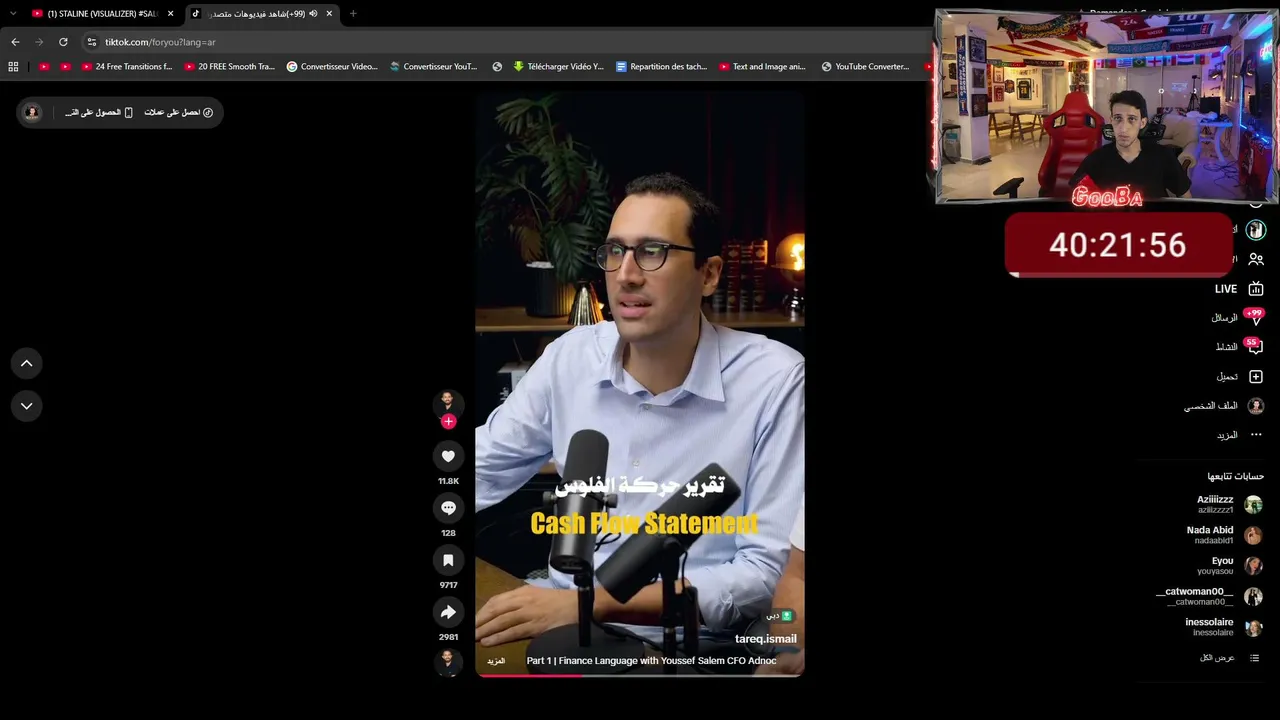Open the LIVE section icon in sidebar
1280x720 pixels.
click(x=1256, y=289)
